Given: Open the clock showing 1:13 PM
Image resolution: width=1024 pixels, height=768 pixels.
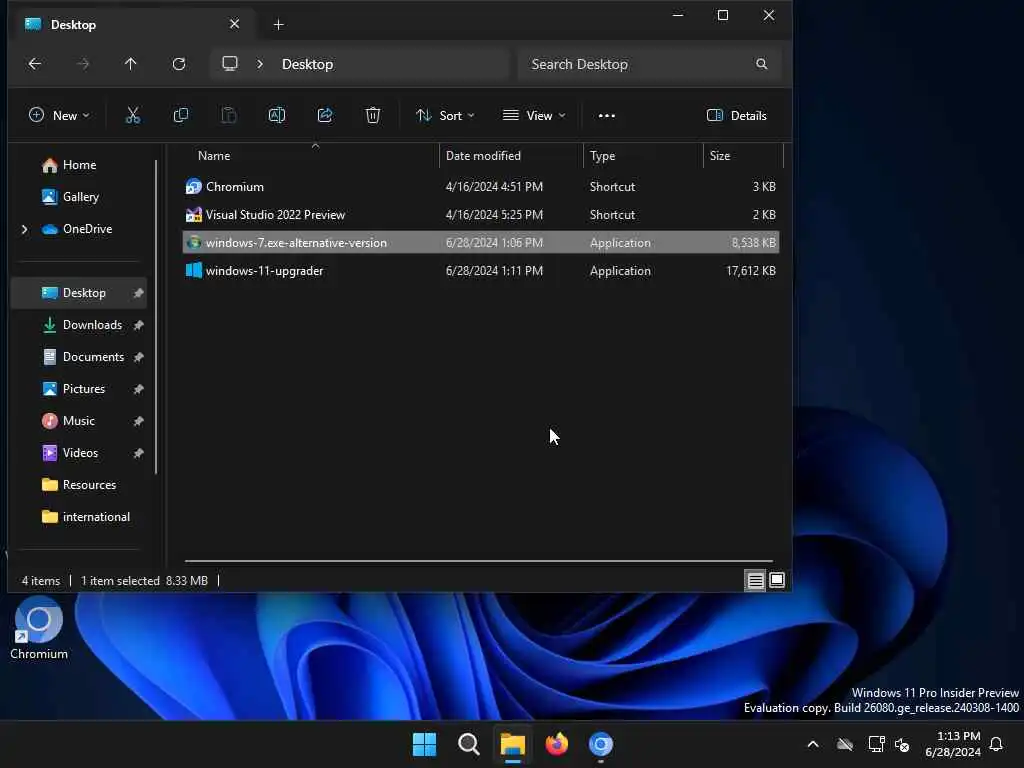Looking at the screenshot, I should pos(953,744).
